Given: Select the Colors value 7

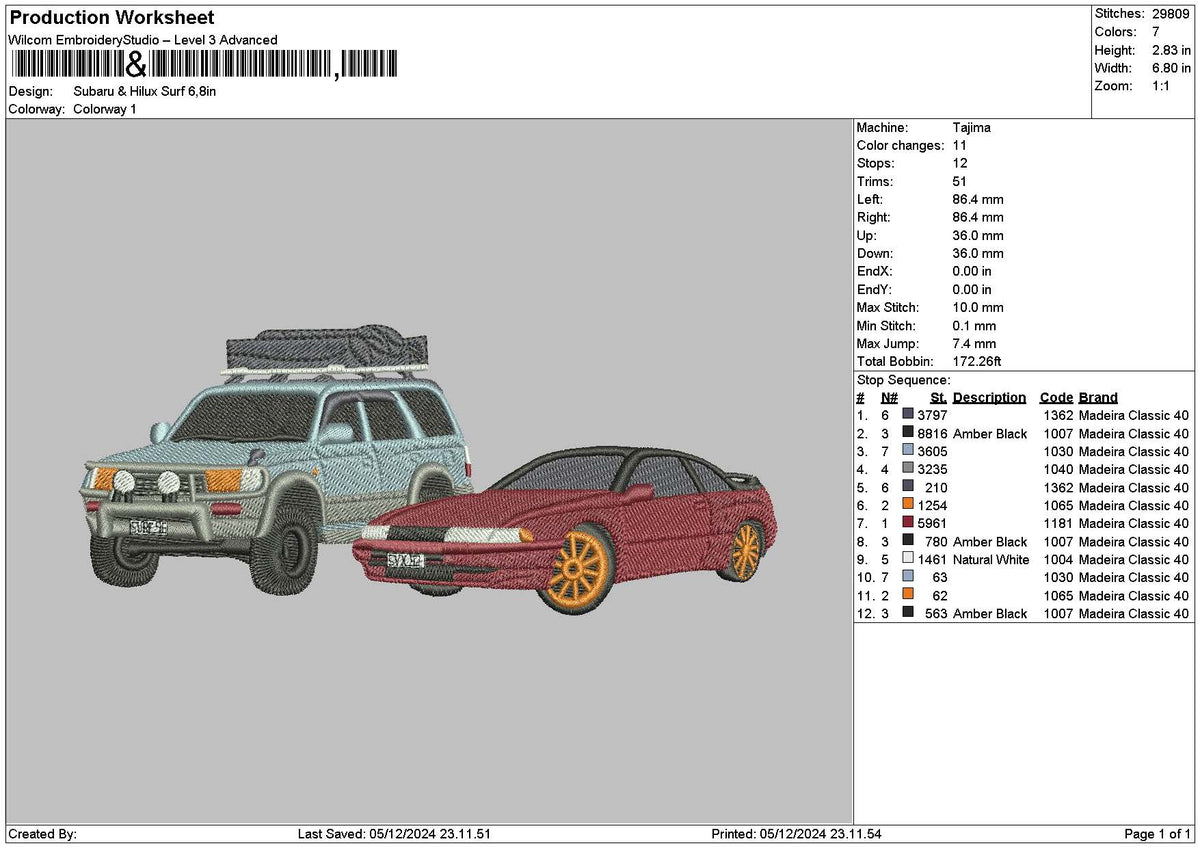Looking at the screenshot, I should coord(1156,32).
